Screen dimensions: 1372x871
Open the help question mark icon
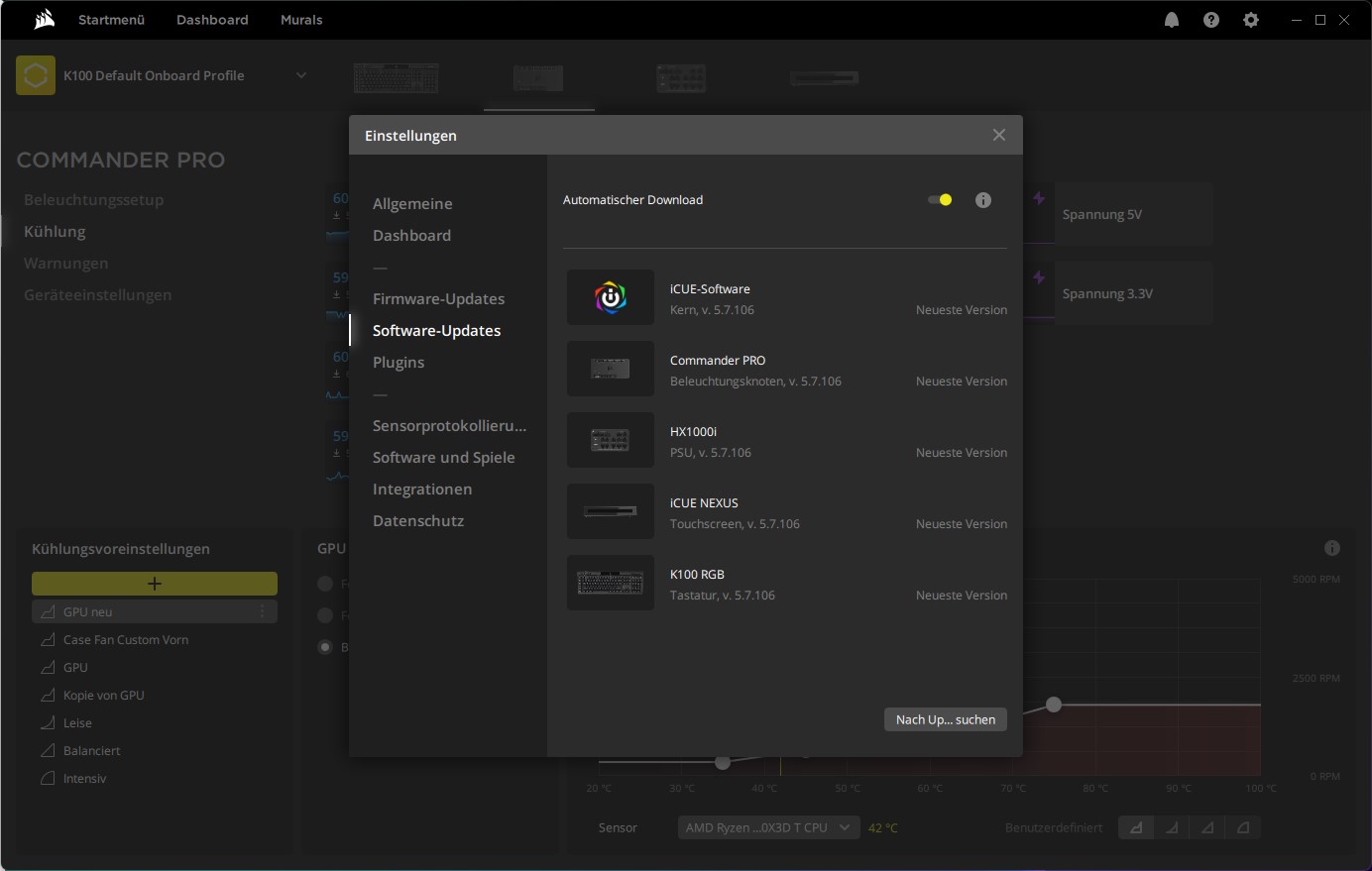click(1211, 20)
